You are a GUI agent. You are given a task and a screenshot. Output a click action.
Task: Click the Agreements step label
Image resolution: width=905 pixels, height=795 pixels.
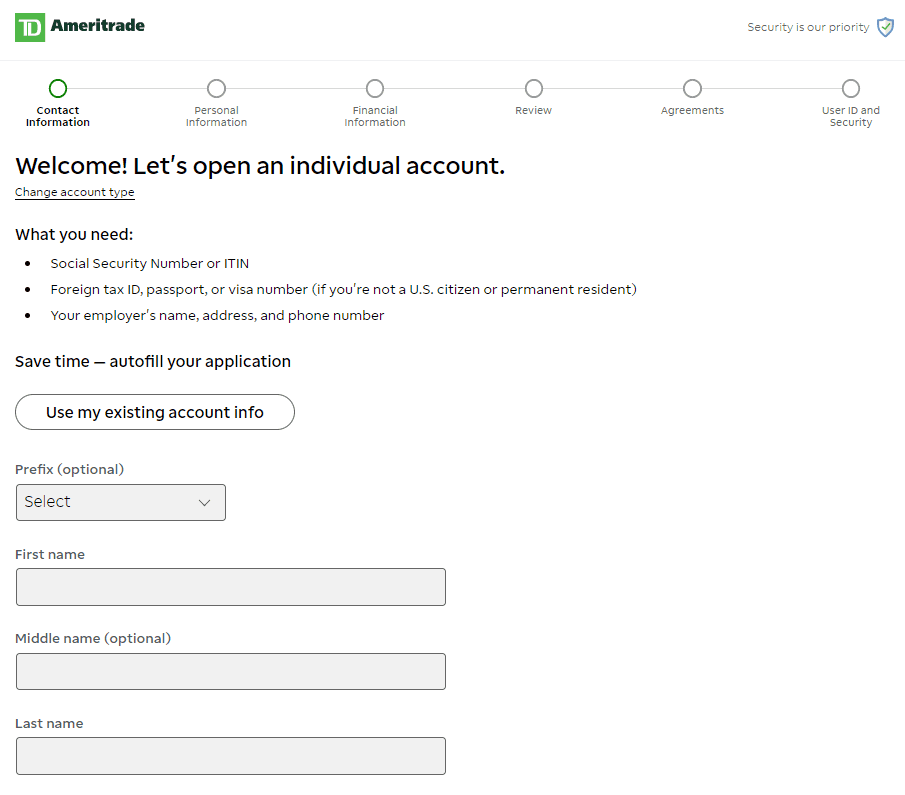click(692, 110)
